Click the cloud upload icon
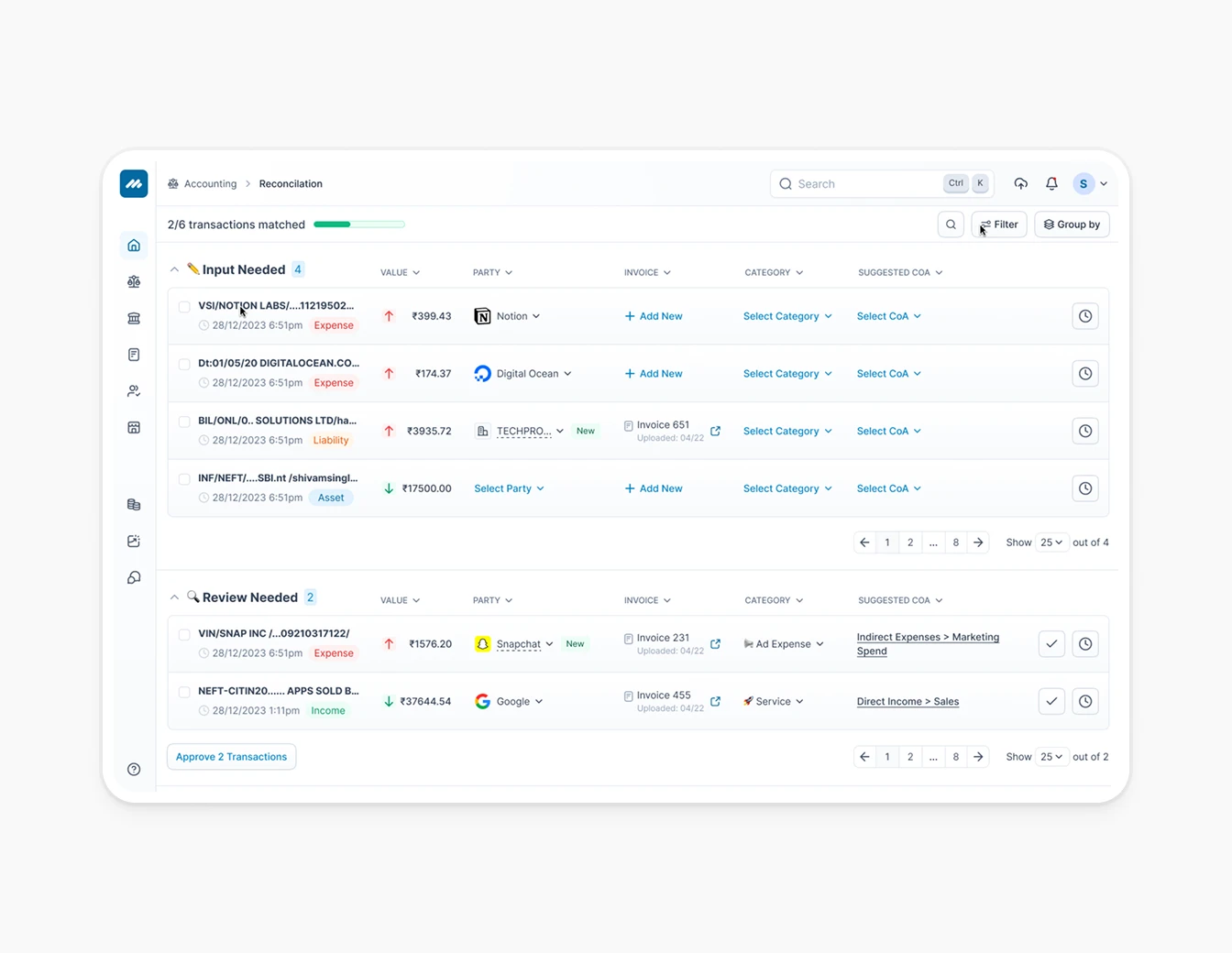The height and width of the screenshot is (953, 1232). 1020,184
